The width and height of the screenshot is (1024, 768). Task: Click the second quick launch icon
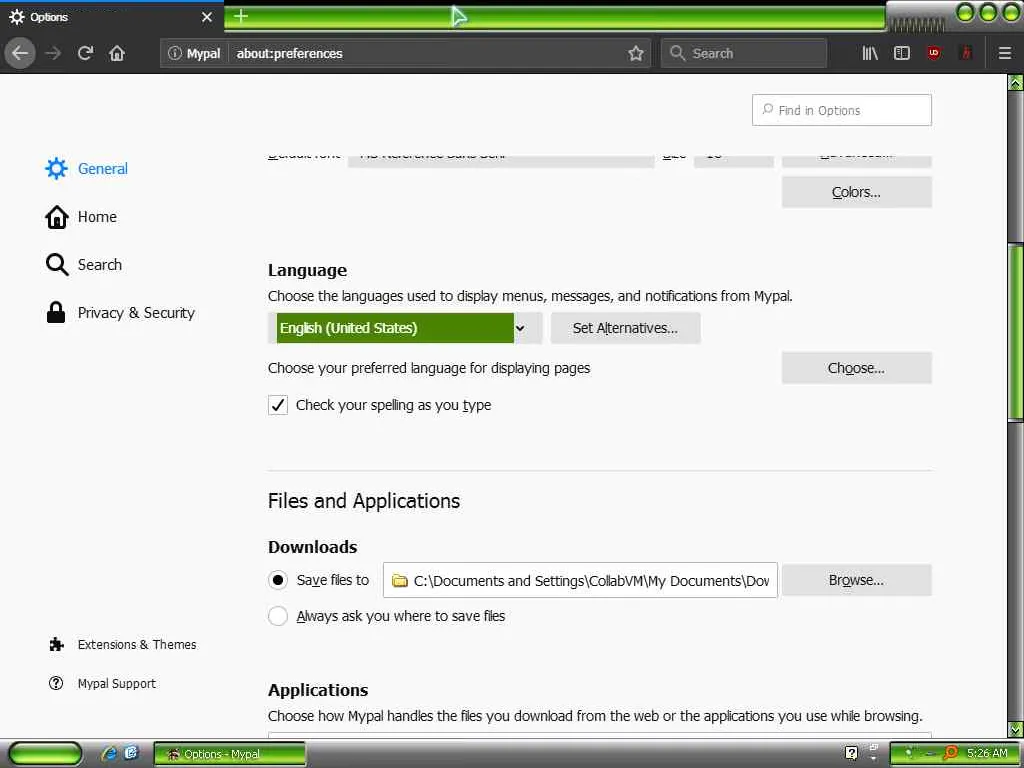click(x=131, y=753)
